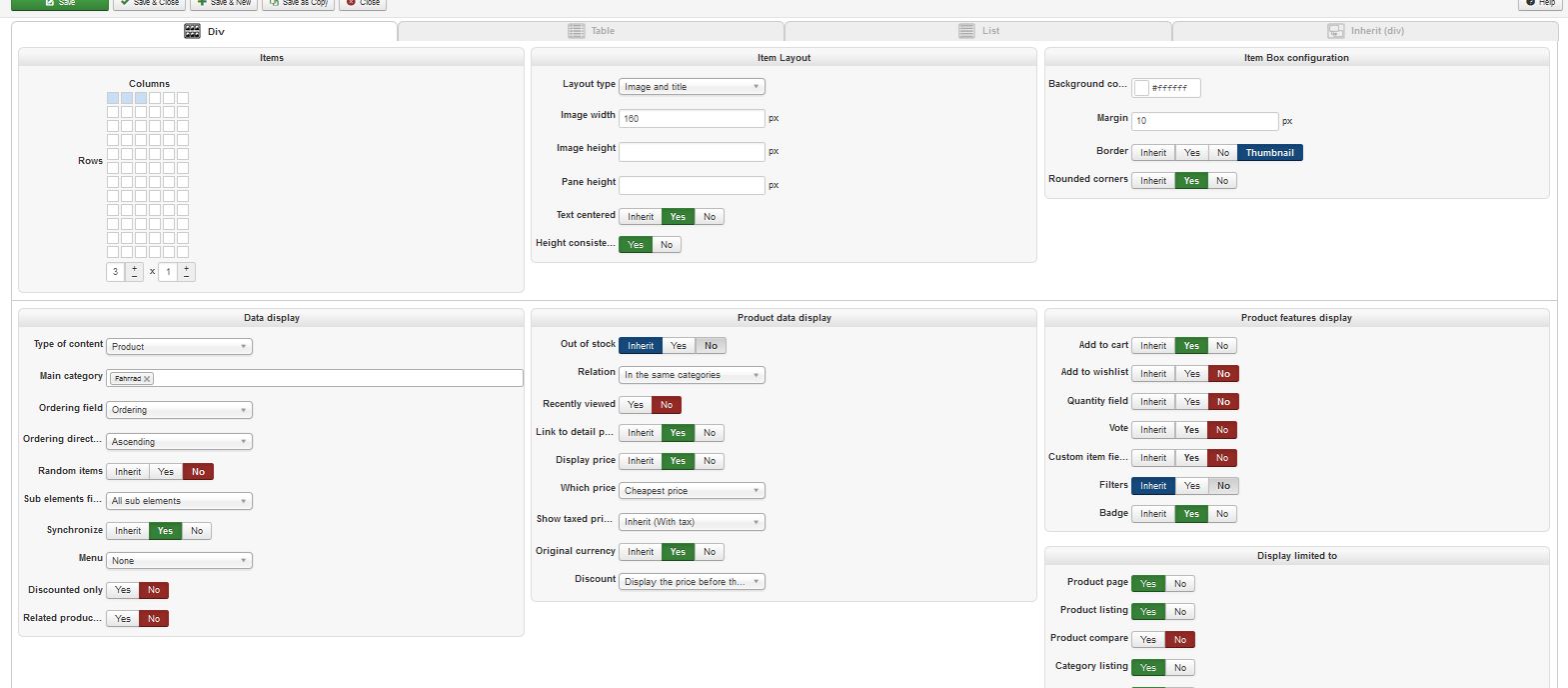1568x688 pixels.
Task: Set Recently viewed to Yes
Action: [636, 405]
